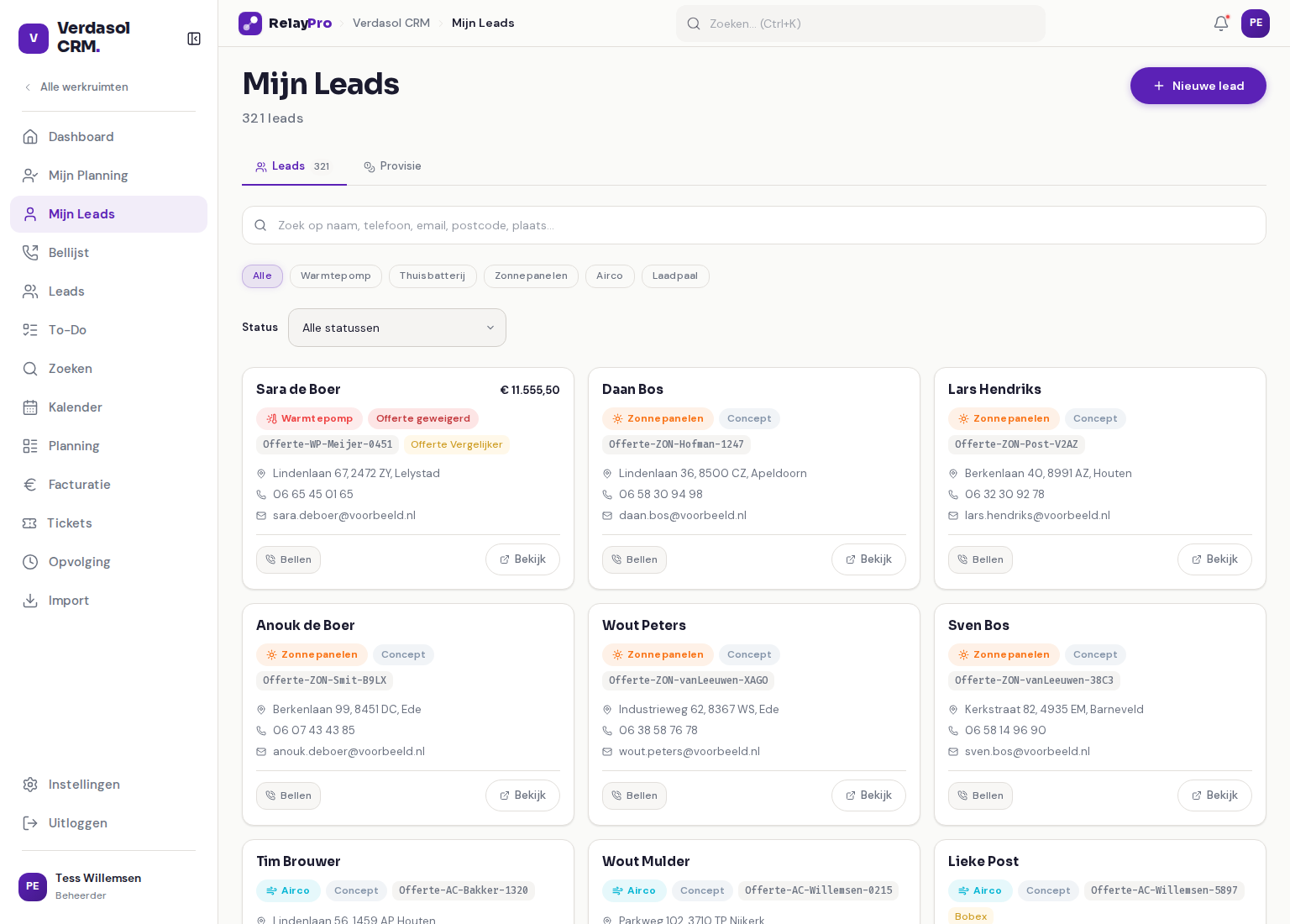This screenshot has width=1290, height=924.
Task: Open Dashboard in sidebar
Action: [108, 137]
